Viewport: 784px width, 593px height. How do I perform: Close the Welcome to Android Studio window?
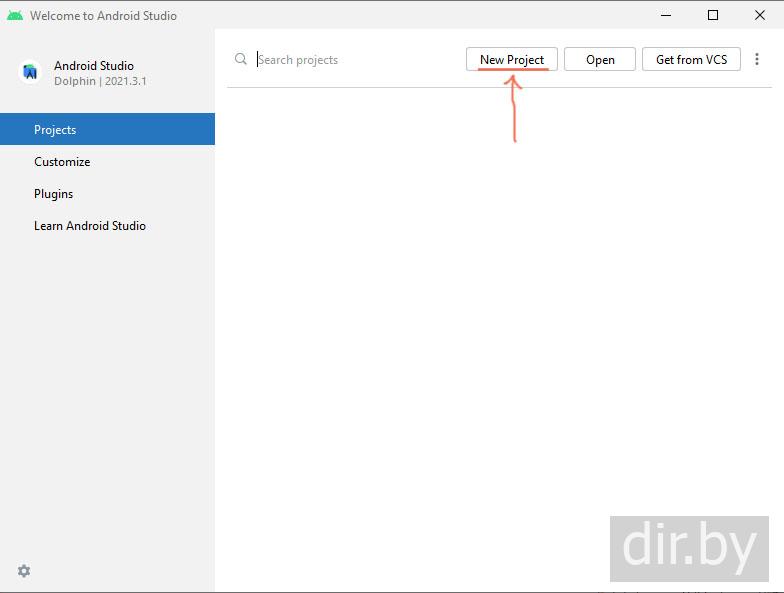coord(758,15)
